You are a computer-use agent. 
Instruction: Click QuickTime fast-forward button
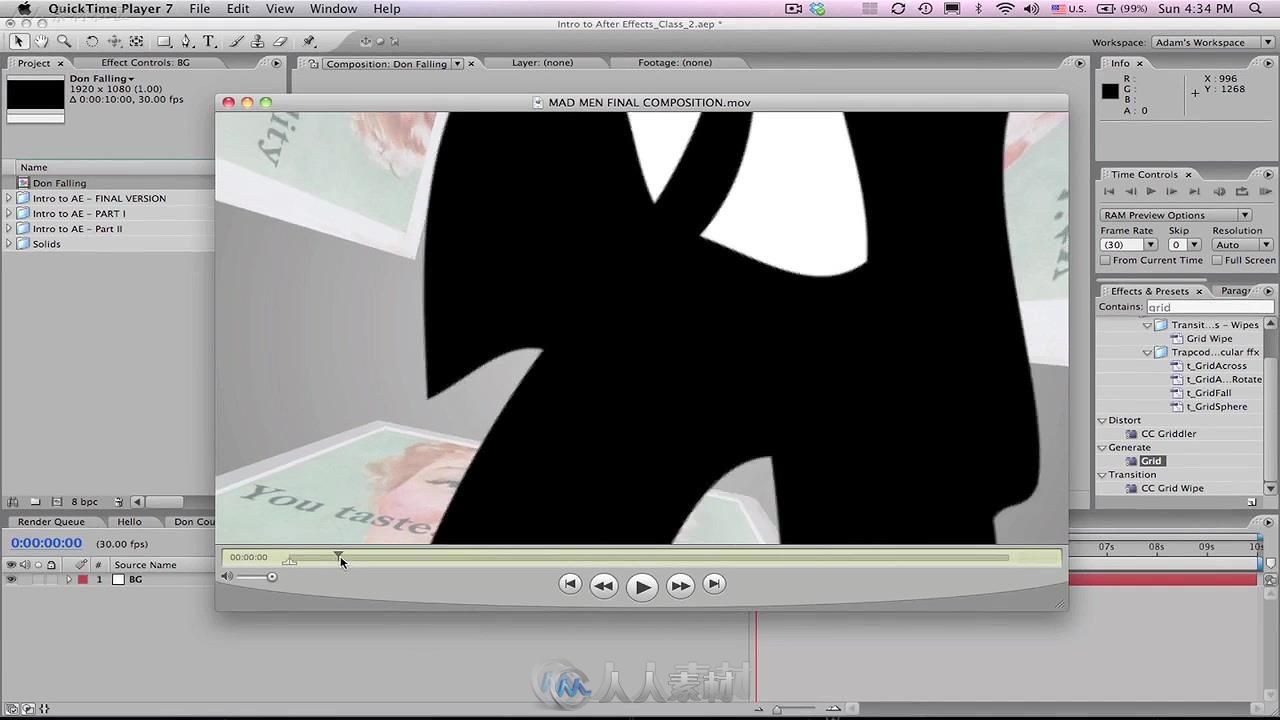pos(680,586)
